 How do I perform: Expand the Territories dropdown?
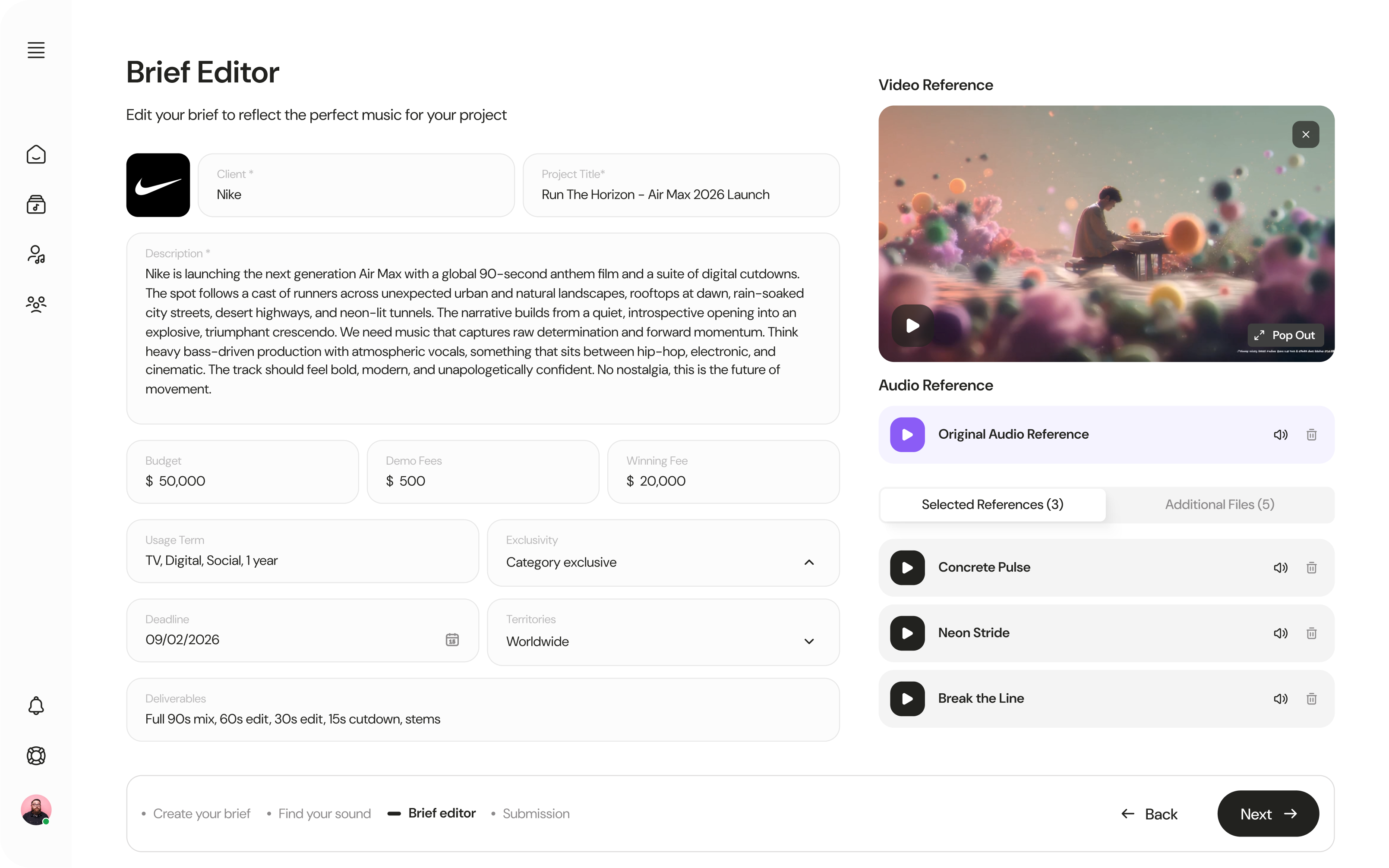pyautogui.click(x=808, y=641)
